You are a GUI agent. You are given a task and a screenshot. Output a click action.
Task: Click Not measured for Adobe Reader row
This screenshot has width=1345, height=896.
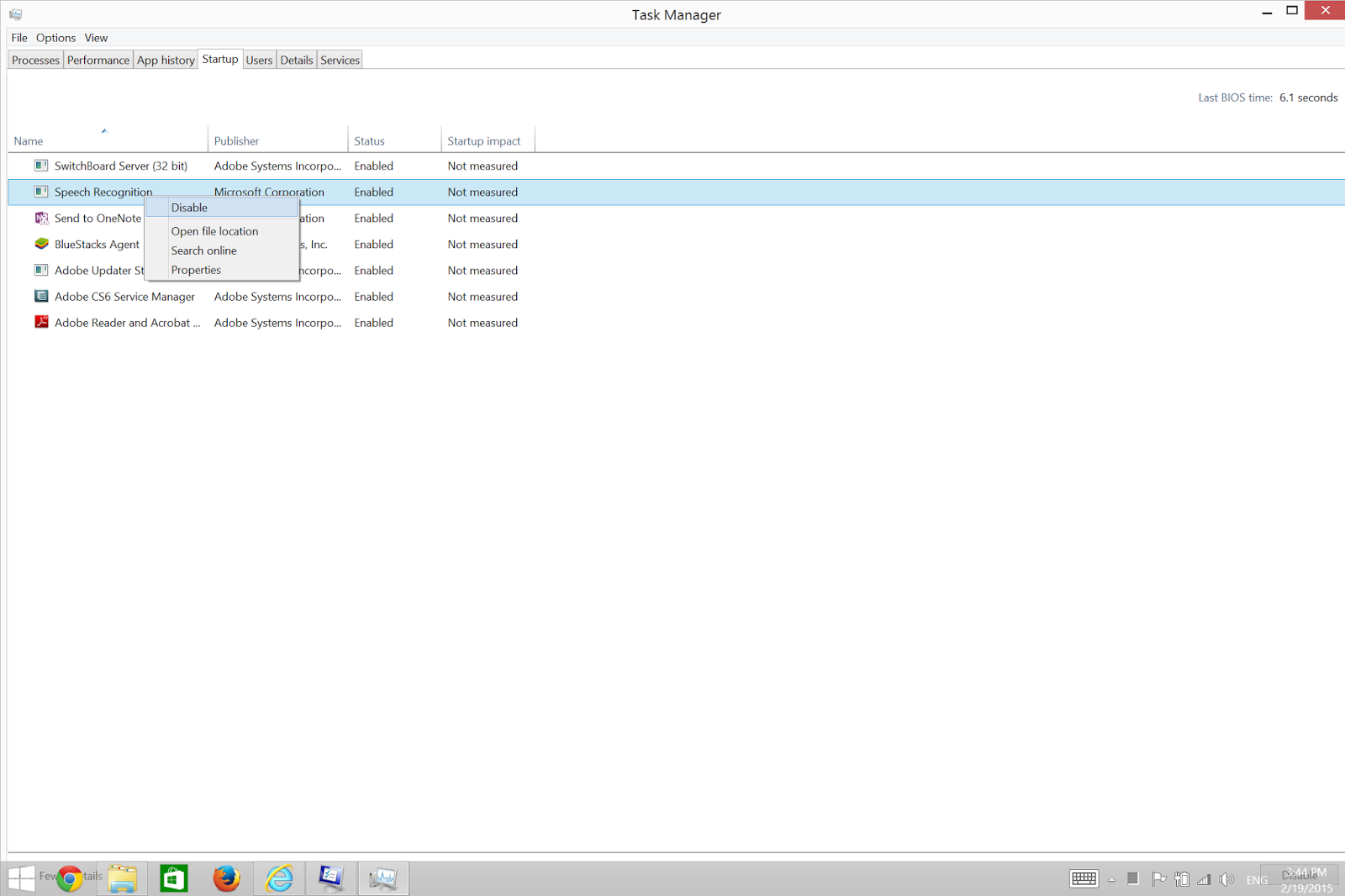(x=483, y=322)
